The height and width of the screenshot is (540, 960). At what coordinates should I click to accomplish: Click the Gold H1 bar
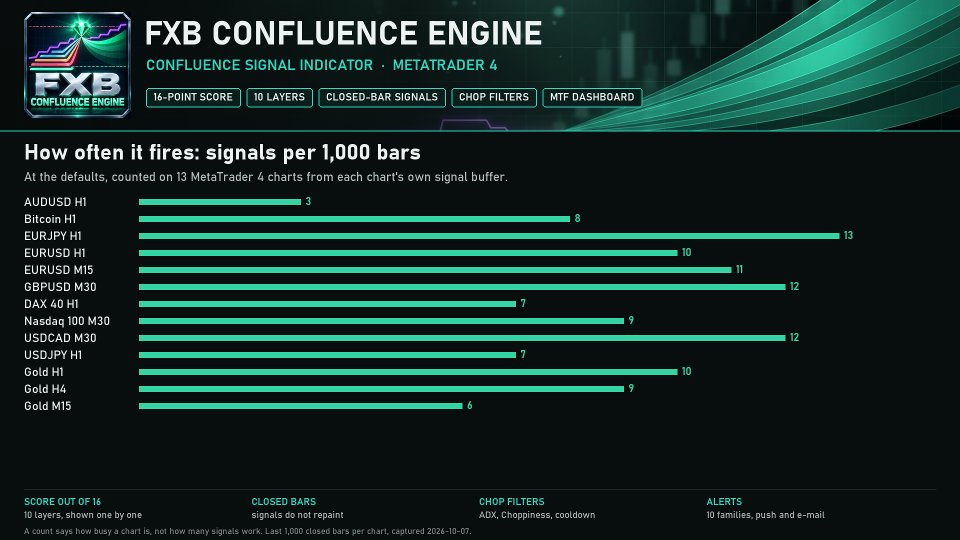point(408,372)
